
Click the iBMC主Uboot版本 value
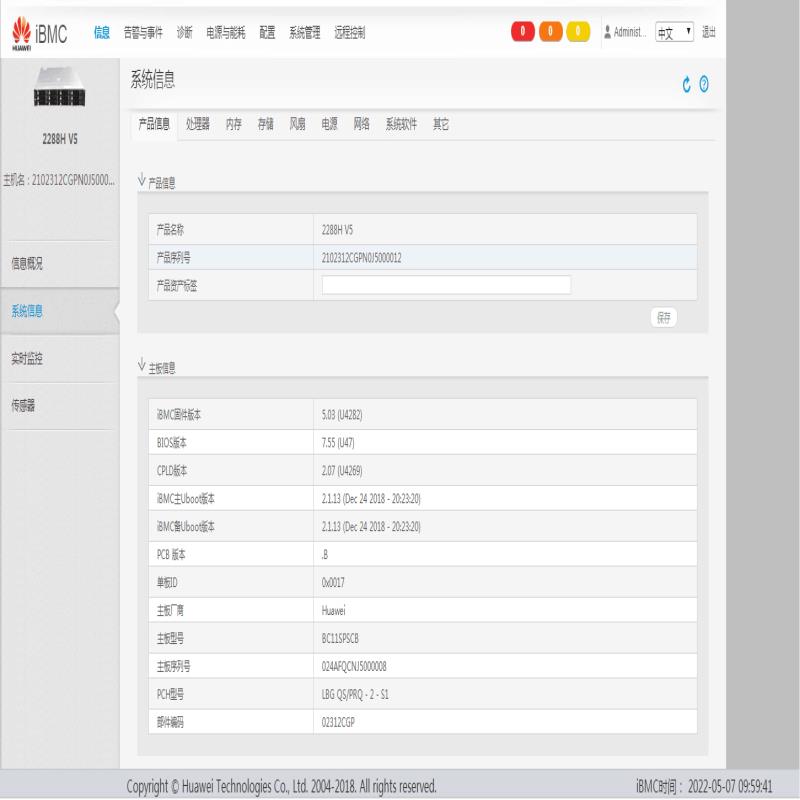[x=371, y=499]
